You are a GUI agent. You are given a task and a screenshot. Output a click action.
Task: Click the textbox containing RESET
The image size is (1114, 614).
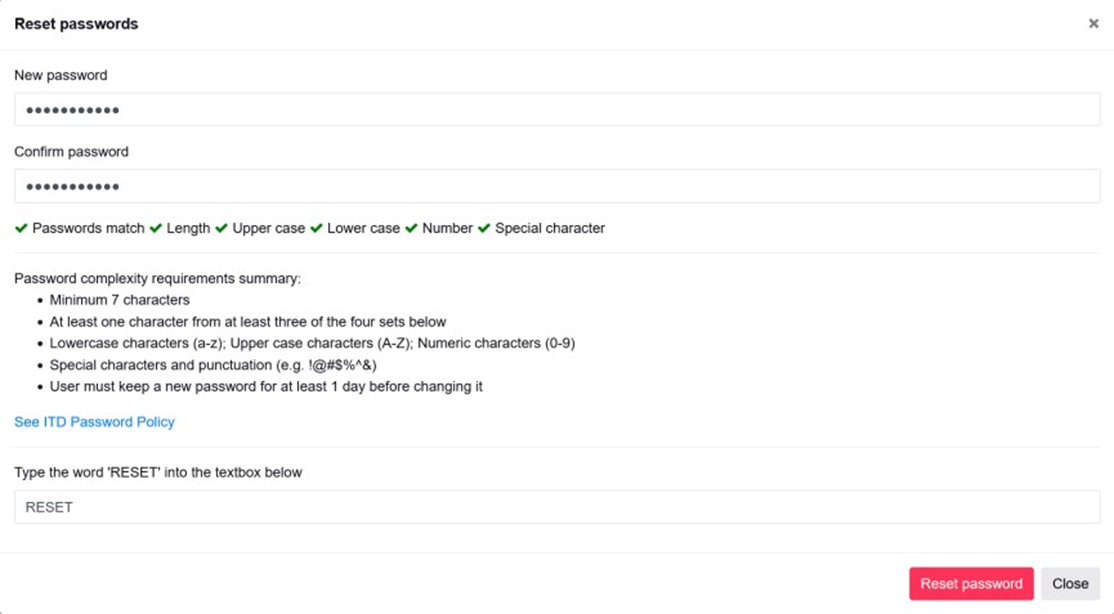[557, 507]
